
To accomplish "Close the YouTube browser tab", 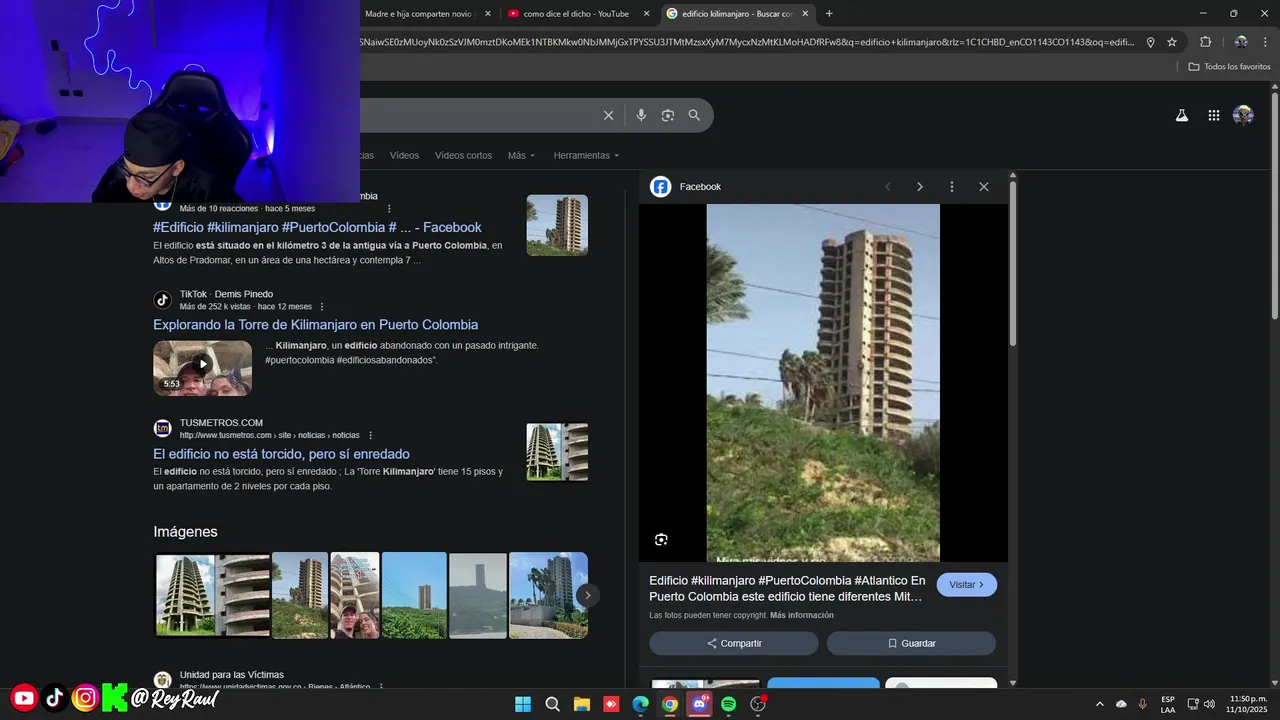I will point(646,14).
